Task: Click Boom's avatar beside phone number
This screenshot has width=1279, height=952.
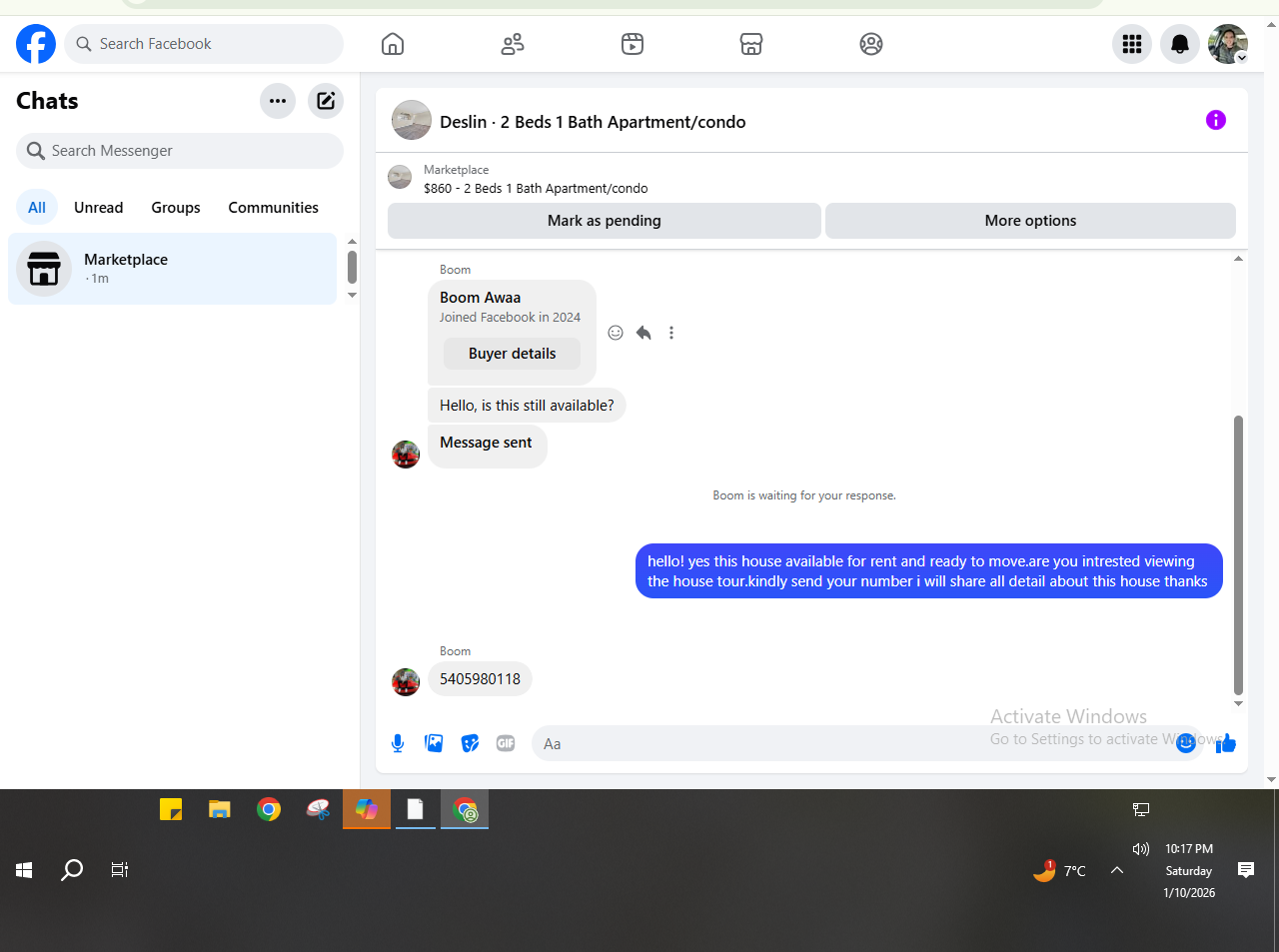Action: tap(406, 682)
